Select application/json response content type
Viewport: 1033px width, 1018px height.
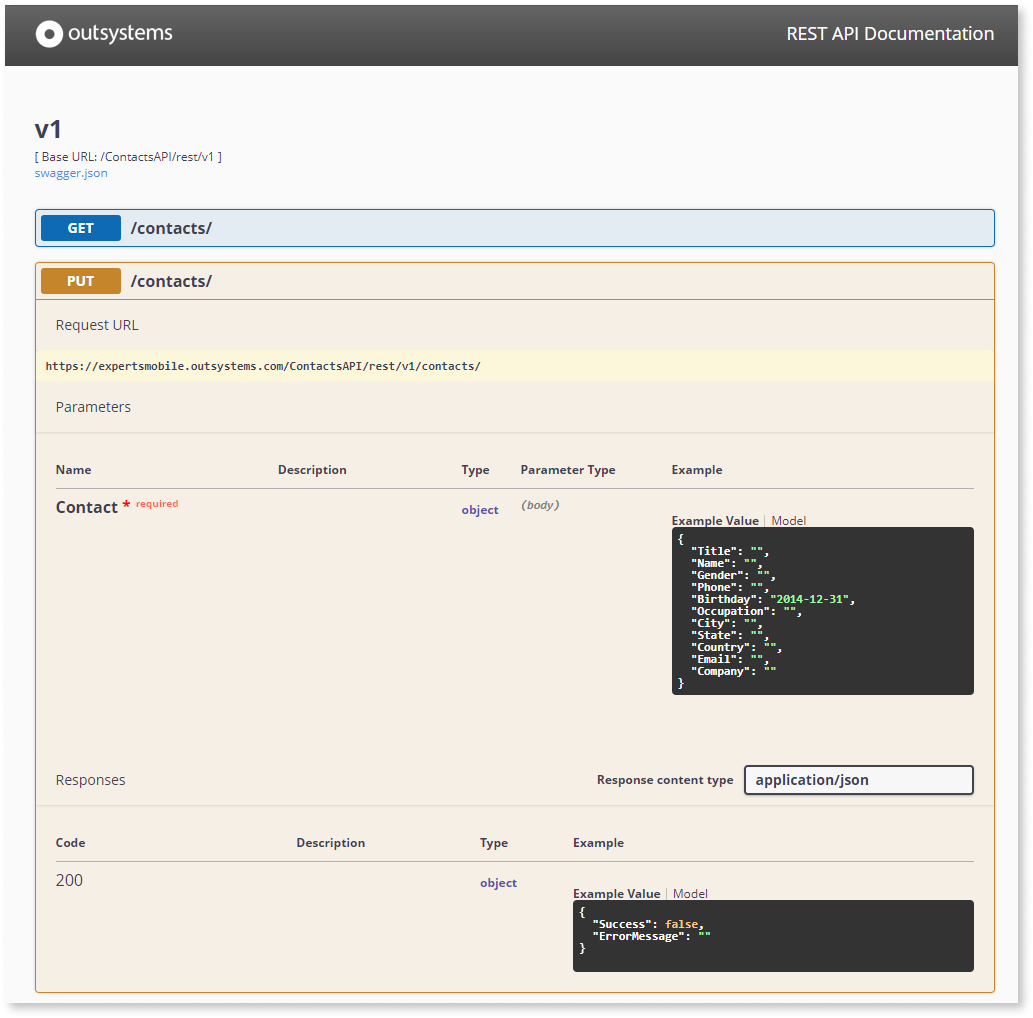click(858, 780)
